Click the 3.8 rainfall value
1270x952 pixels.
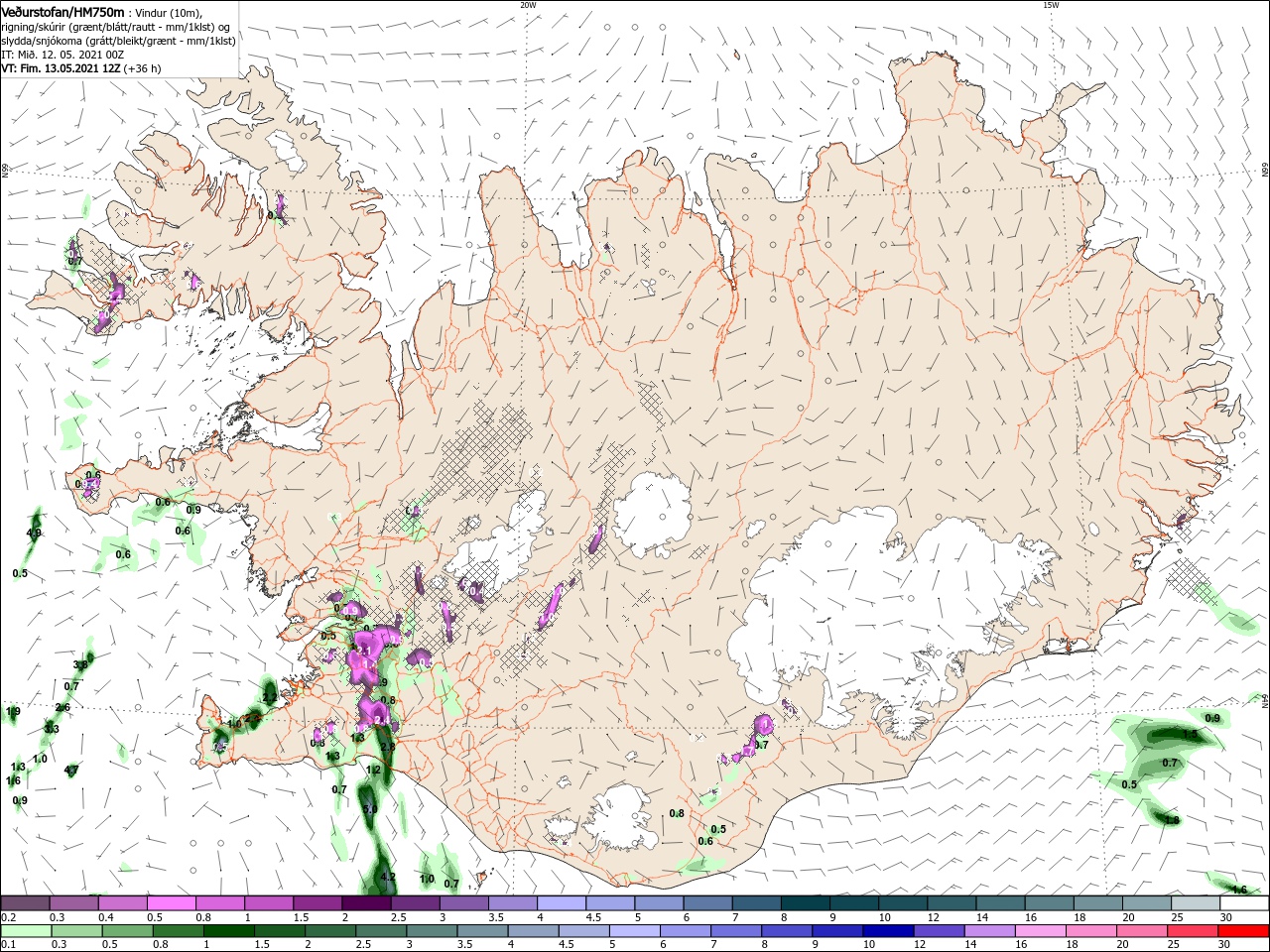pyautogui.click(x=81, y=664)
